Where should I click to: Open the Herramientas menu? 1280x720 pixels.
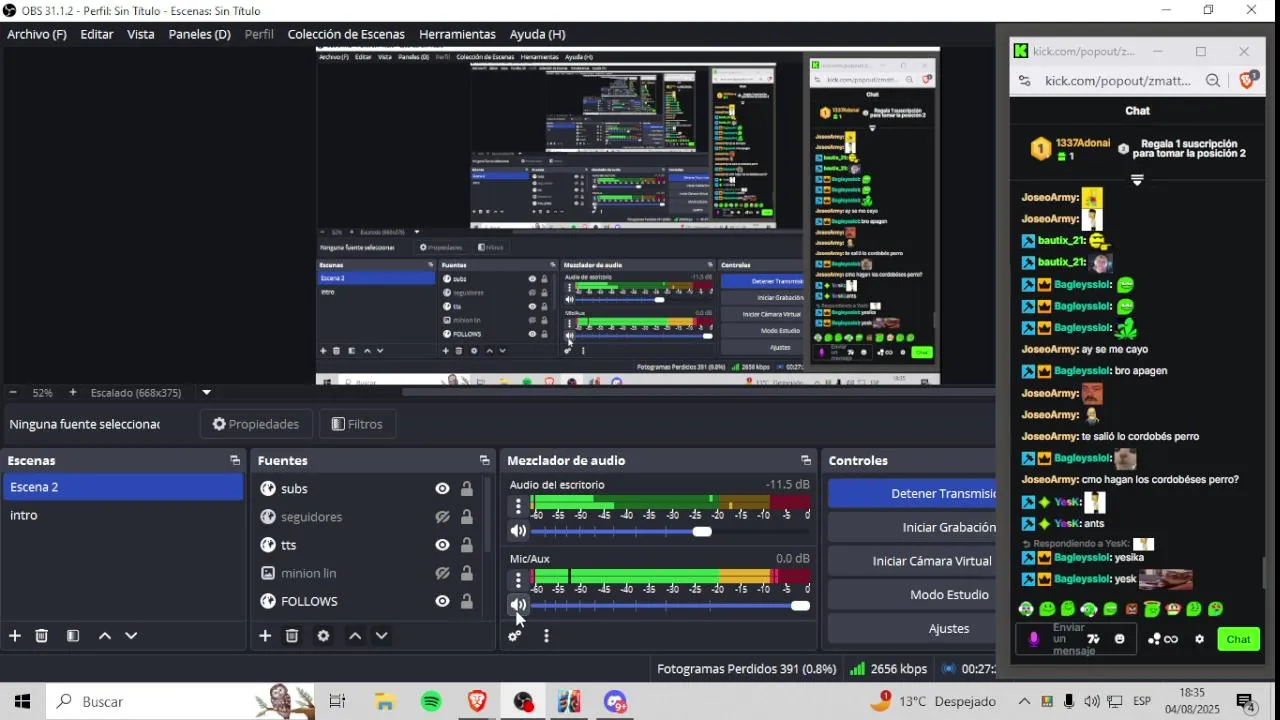pyautogui.click(x=457, y=34)
